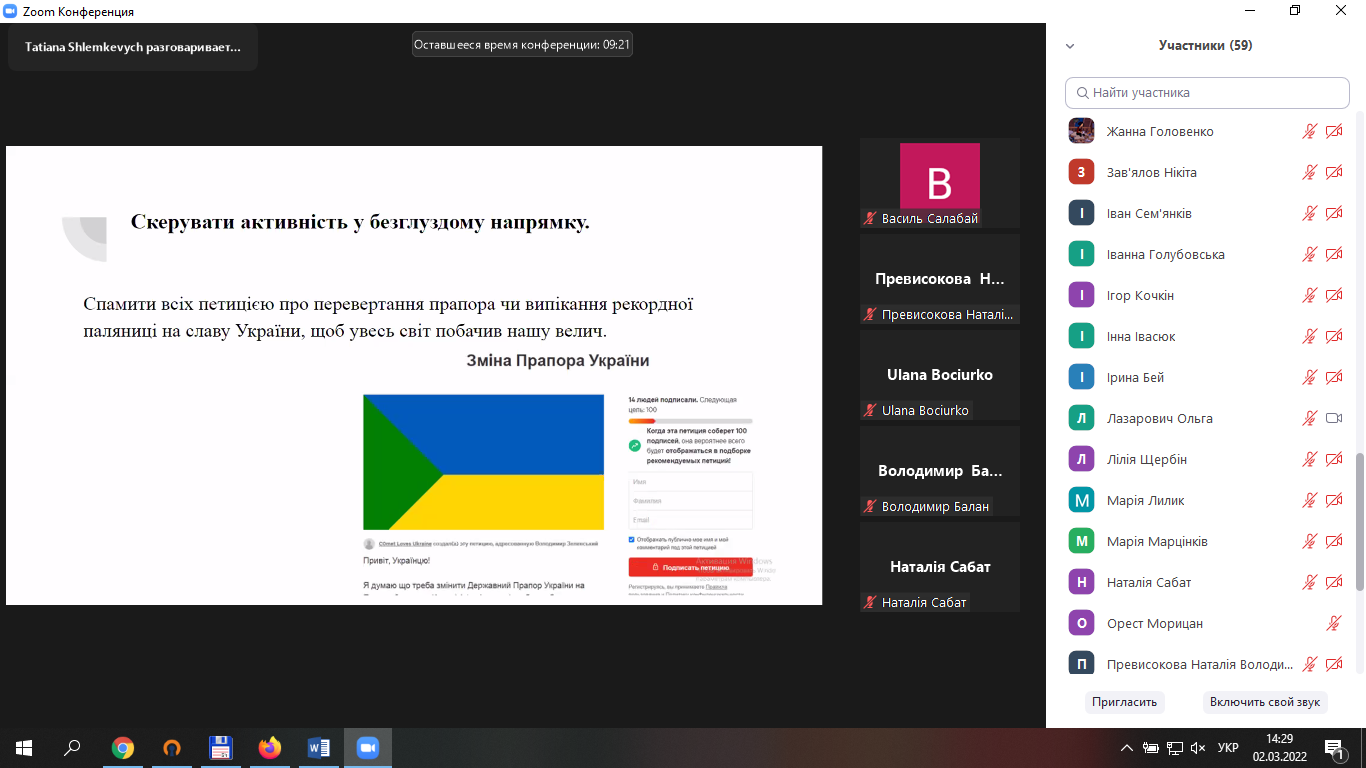Click the participants list scrollbar
This screenshot has height=768, width=1366.
[1359, 520]
